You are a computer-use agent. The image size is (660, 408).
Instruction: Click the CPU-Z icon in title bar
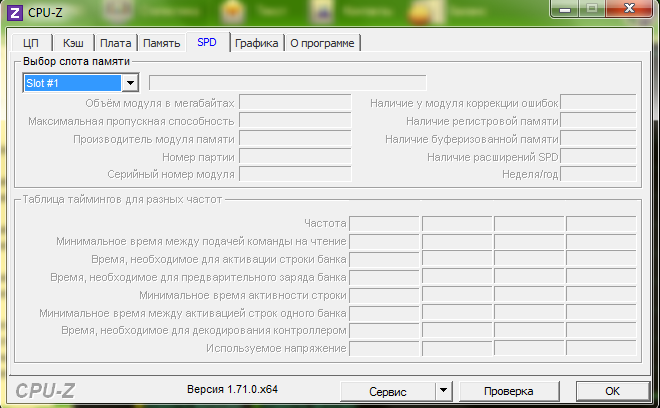(x=15, y=13)
